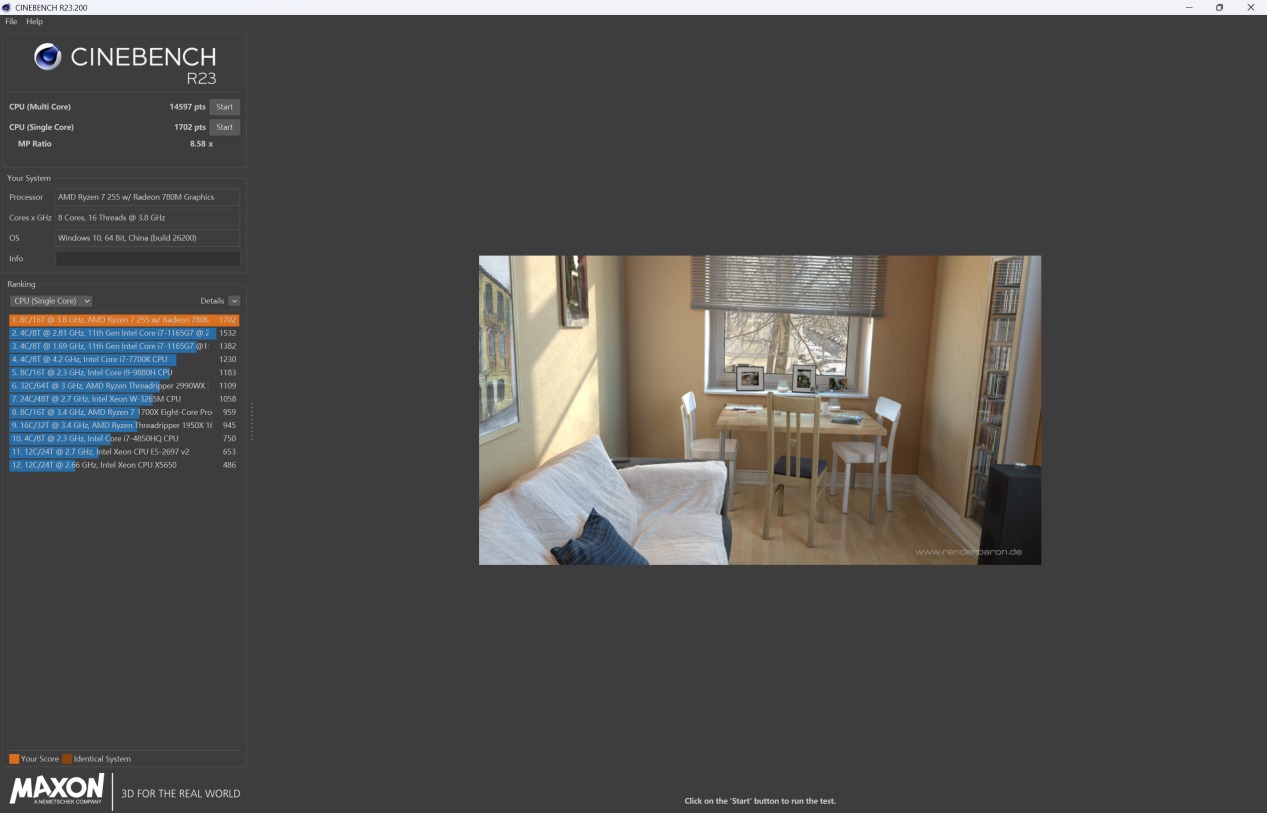The width and height of the screenshot is (1267, 813).
Task: Start the CPU Multi Core test
Action: pyautogui.click(x=225, y=107)
